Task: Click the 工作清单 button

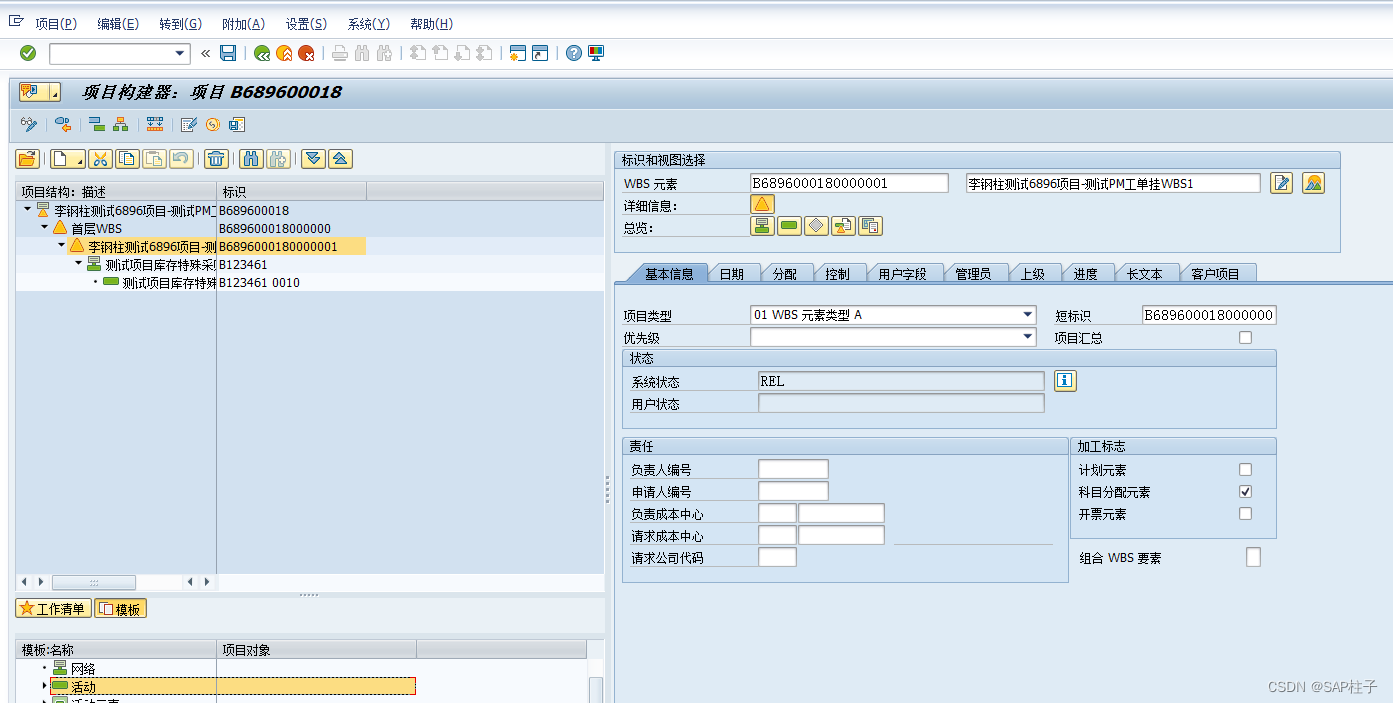Action: click(53, 608)
